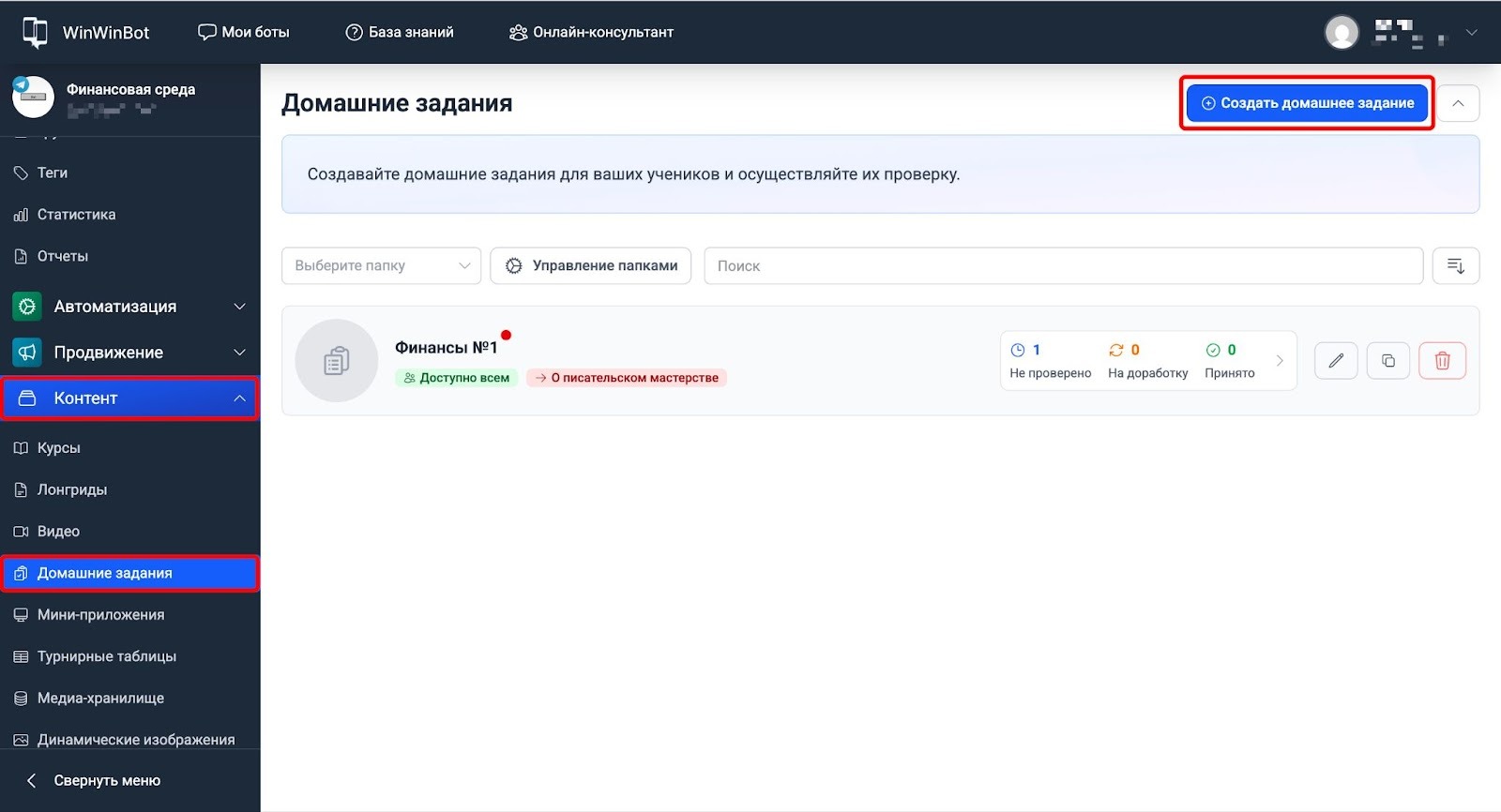Collapse the header panel with chevron-up button
Screen dimensions: 1501x812
(x=1458, y=103)
